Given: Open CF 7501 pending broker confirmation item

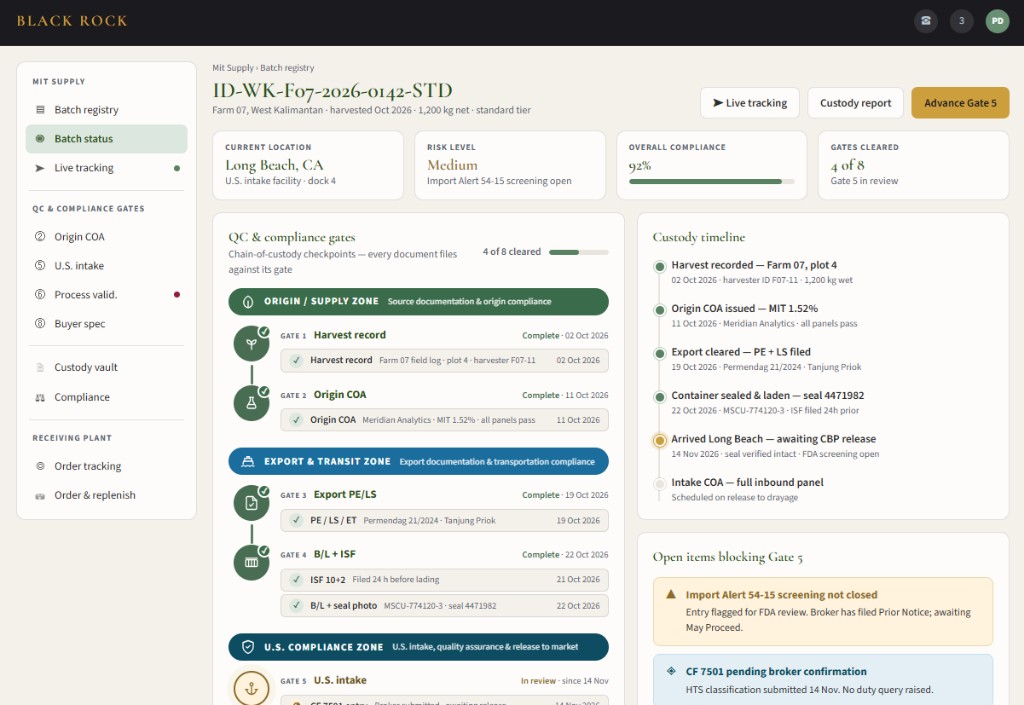Looking at the screenshot, I should click(823, 680).
